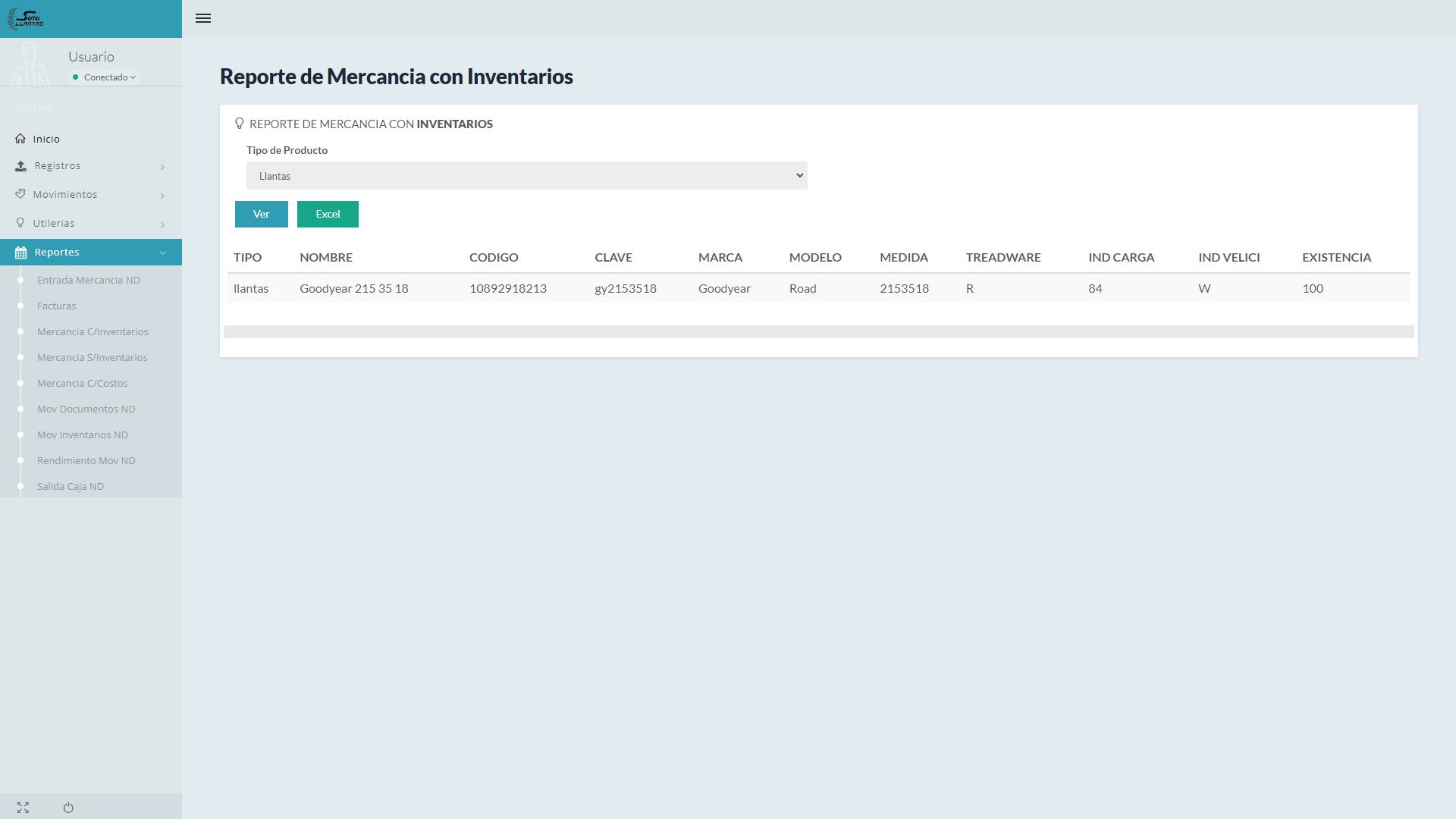Click the Inicio home icon
The image size is (1456, 819).
pyautogui.click(x=20, y=139)
